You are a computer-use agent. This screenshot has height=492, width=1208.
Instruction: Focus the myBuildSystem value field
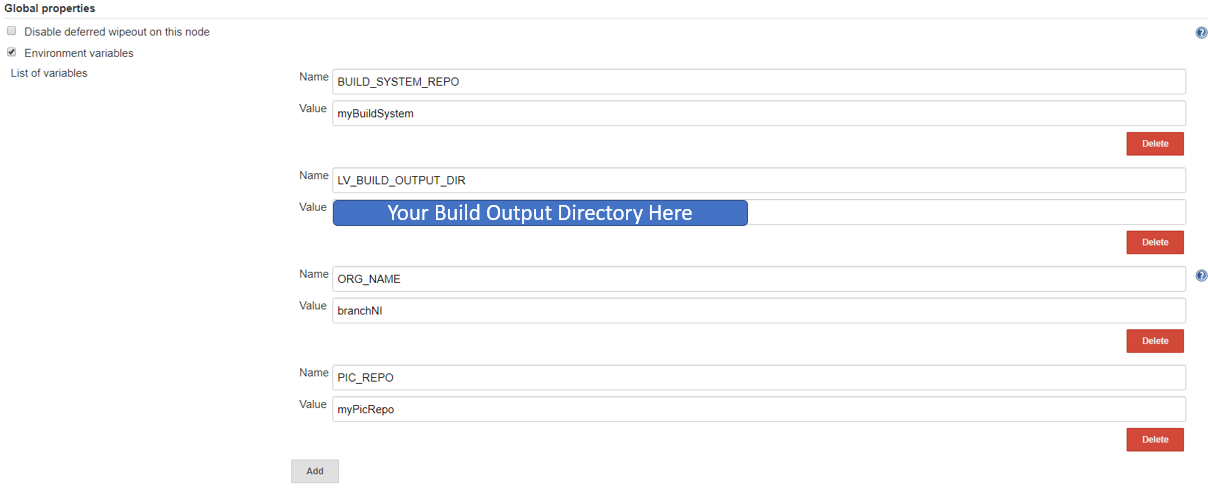click(758, 114)
